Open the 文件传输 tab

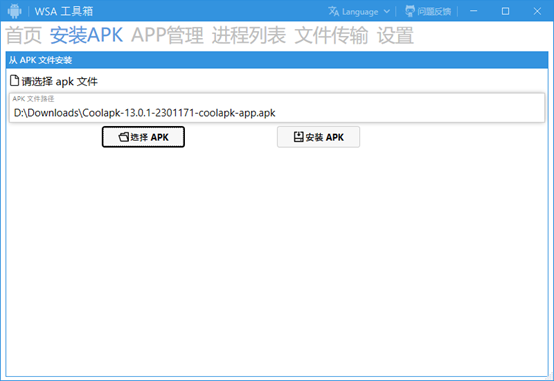coord(331,35)
